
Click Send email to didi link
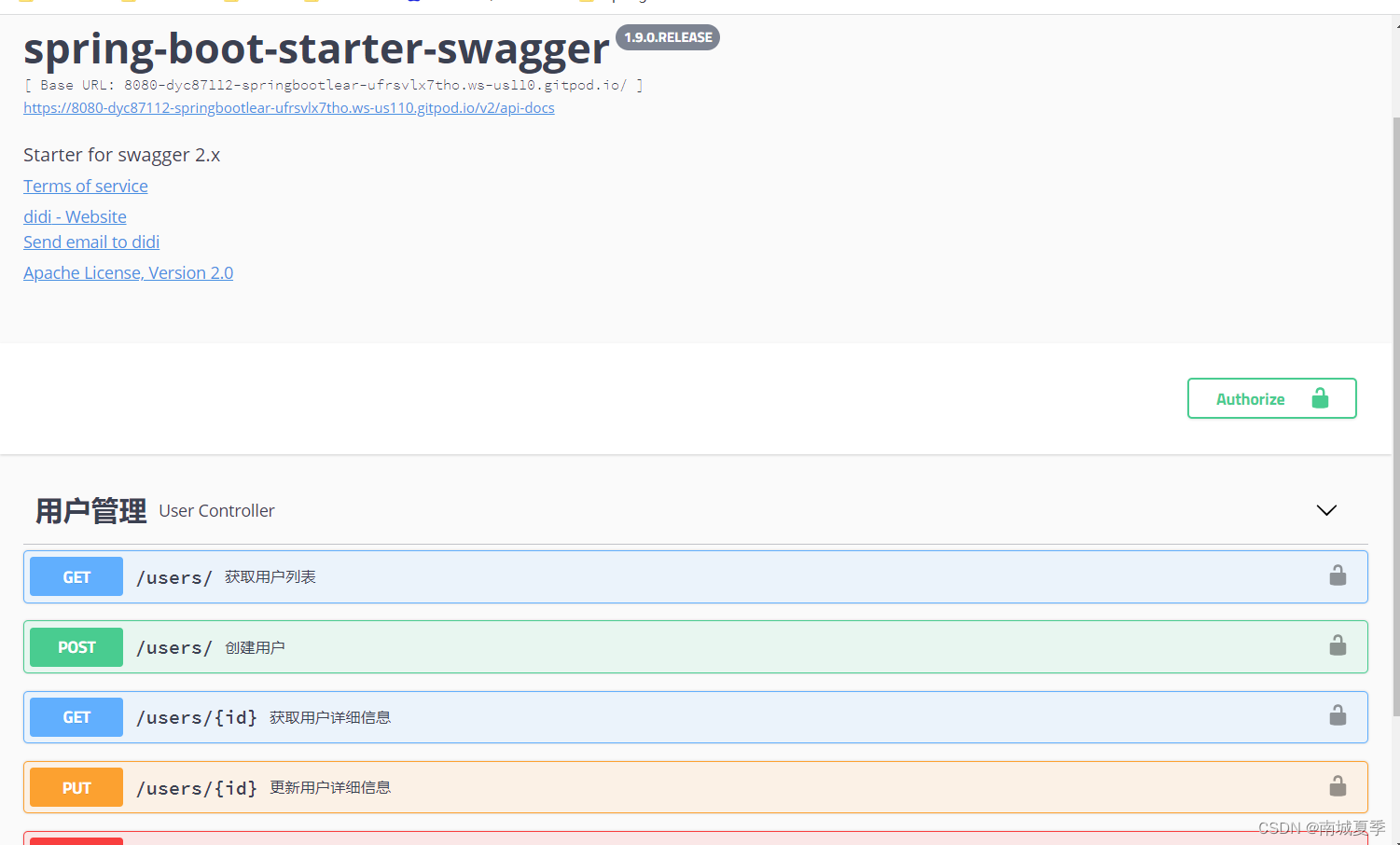point(91,242)
